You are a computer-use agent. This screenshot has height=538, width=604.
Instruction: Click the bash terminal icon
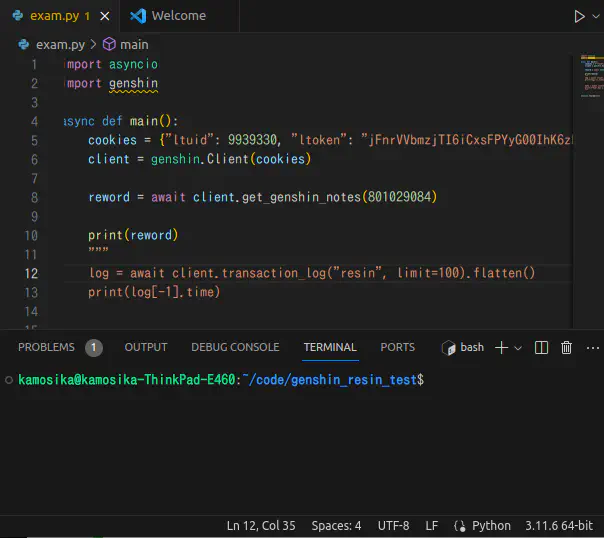point(450,347)
